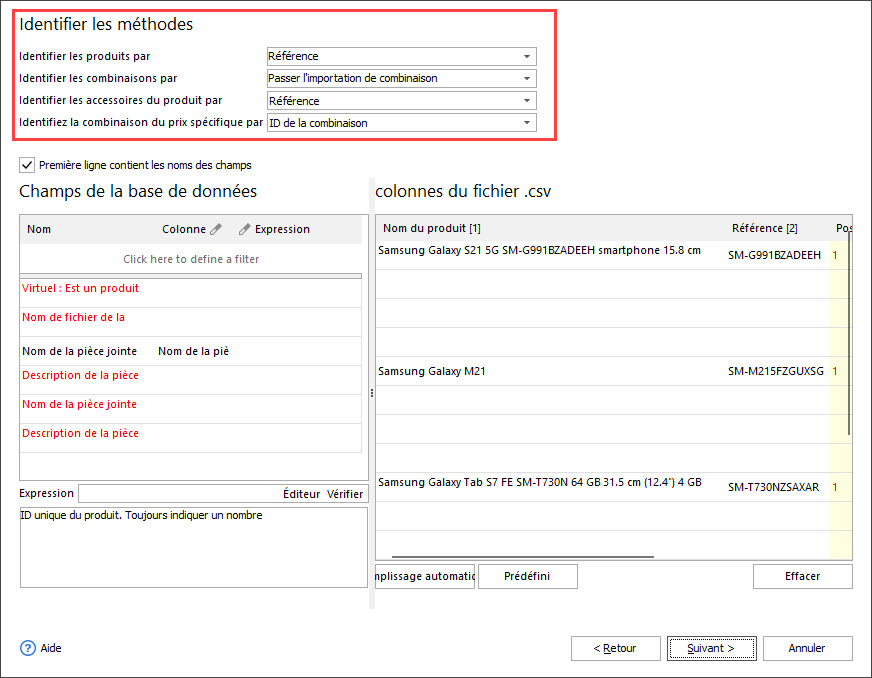Open the expression Éditeur link

tap(301, 494)
